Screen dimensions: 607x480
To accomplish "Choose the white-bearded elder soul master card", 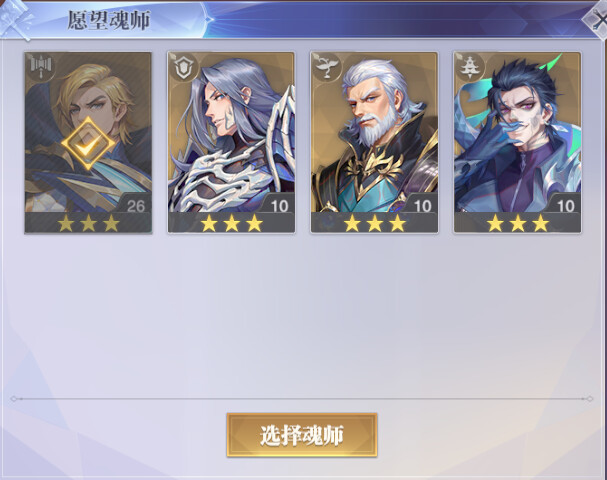I will (x=374, y=143).
